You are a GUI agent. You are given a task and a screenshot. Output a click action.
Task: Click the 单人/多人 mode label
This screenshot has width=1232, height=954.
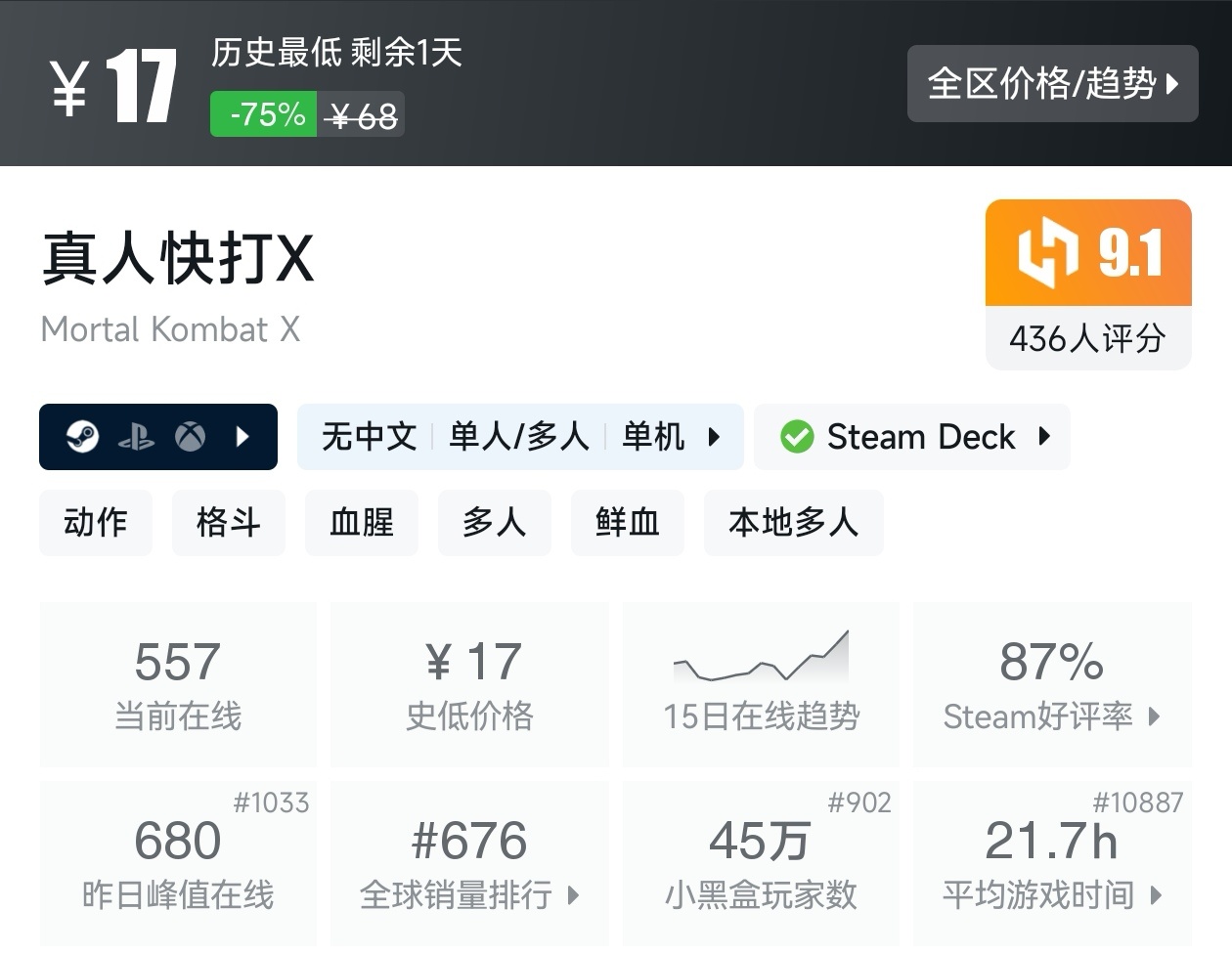[x=519, y=437]
